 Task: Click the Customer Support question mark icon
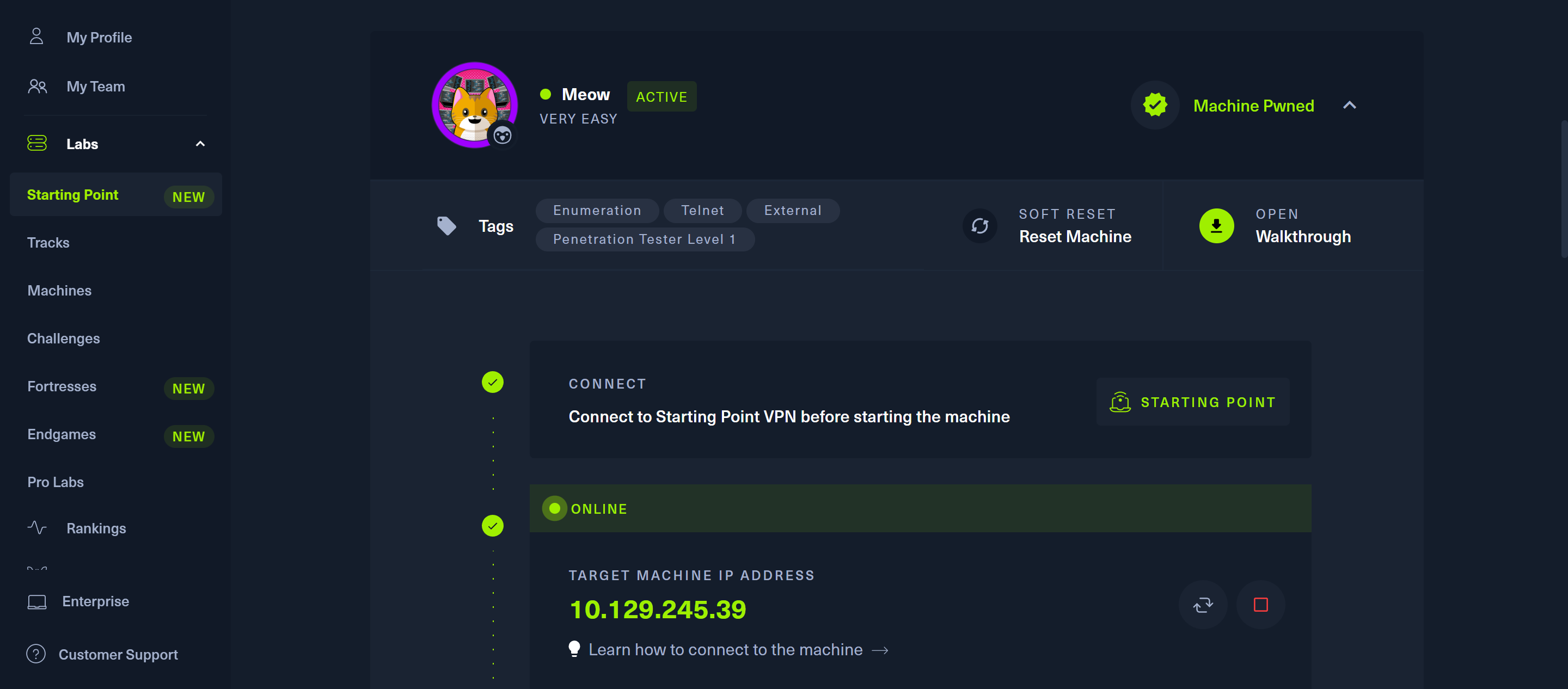coord(36,654)
